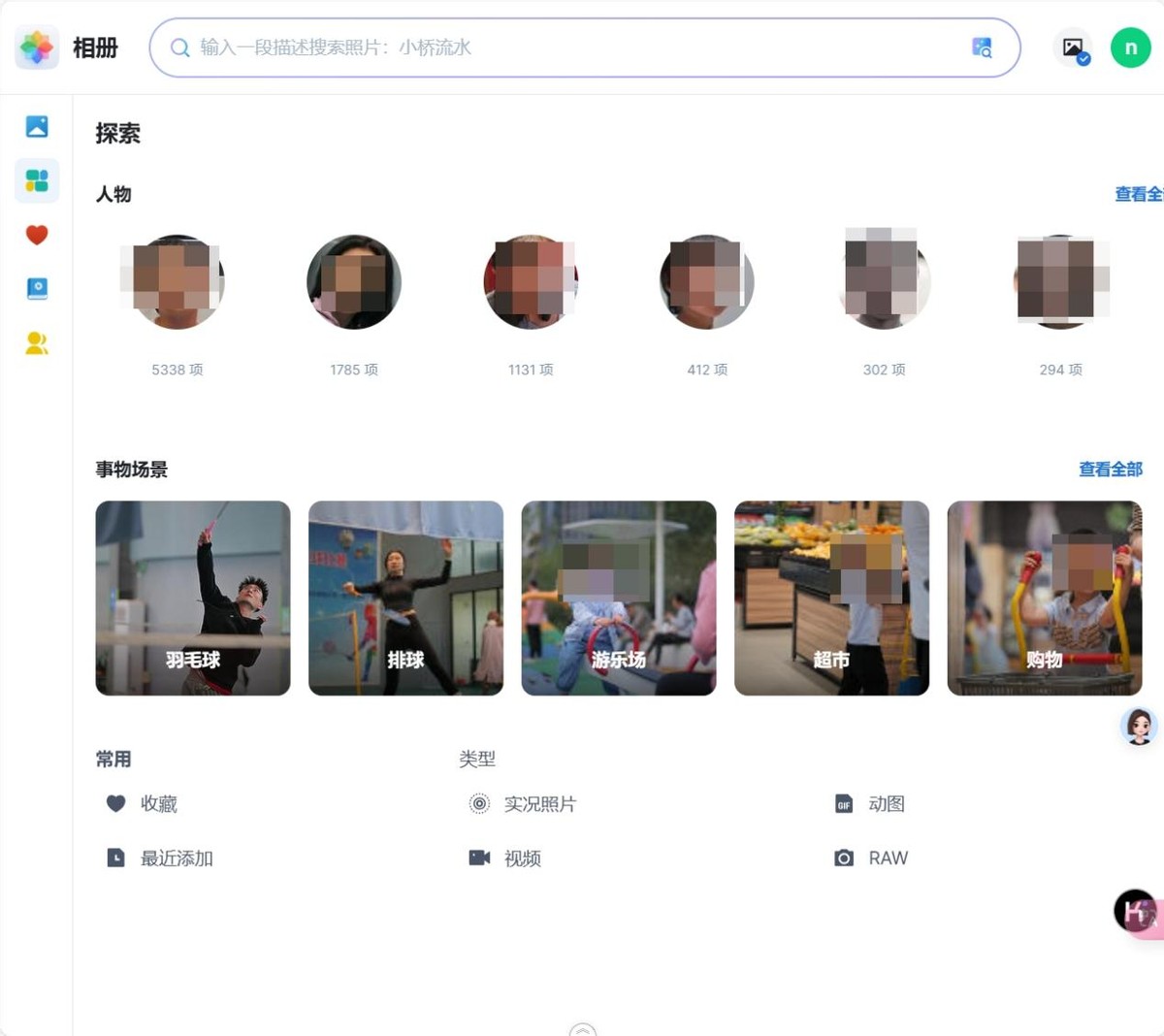Click the magnifier icon in the search bar

click(179, 48)
